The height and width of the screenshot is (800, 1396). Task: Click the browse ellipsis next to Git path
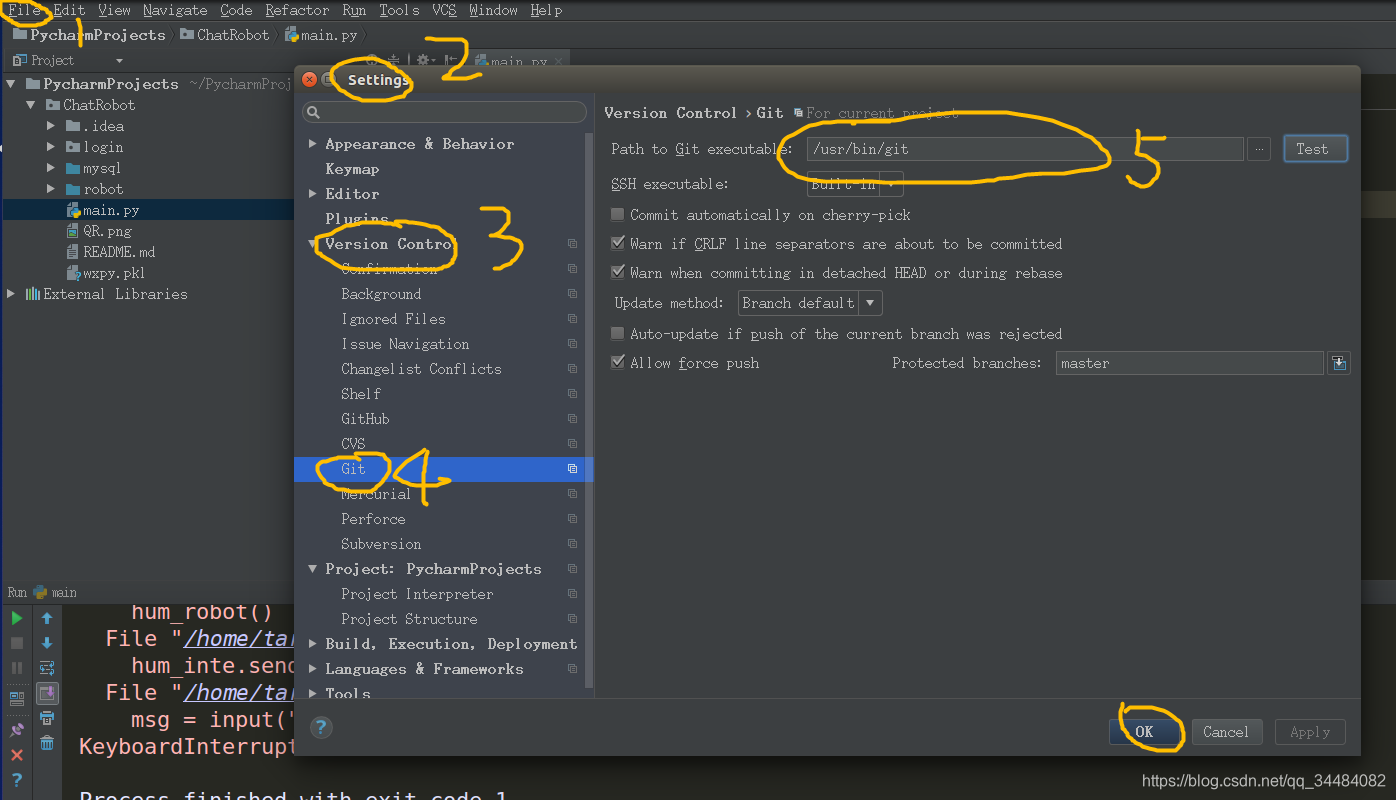tap(1260, 149)
